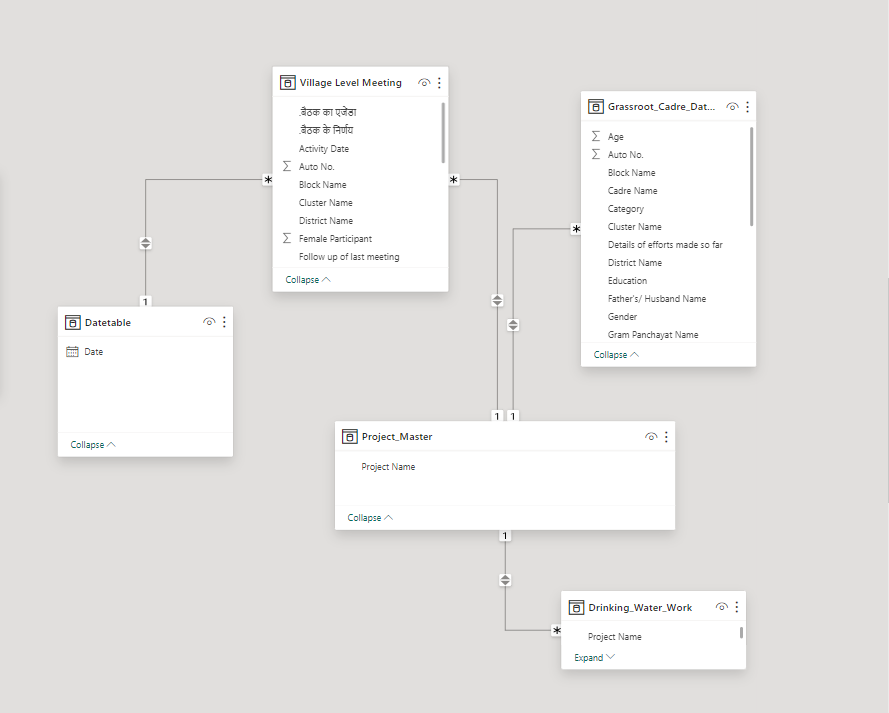Open more options for Village Level Meeting
Image resolution: width=889 pixels, height=713 pixels.
pos(439,83)
